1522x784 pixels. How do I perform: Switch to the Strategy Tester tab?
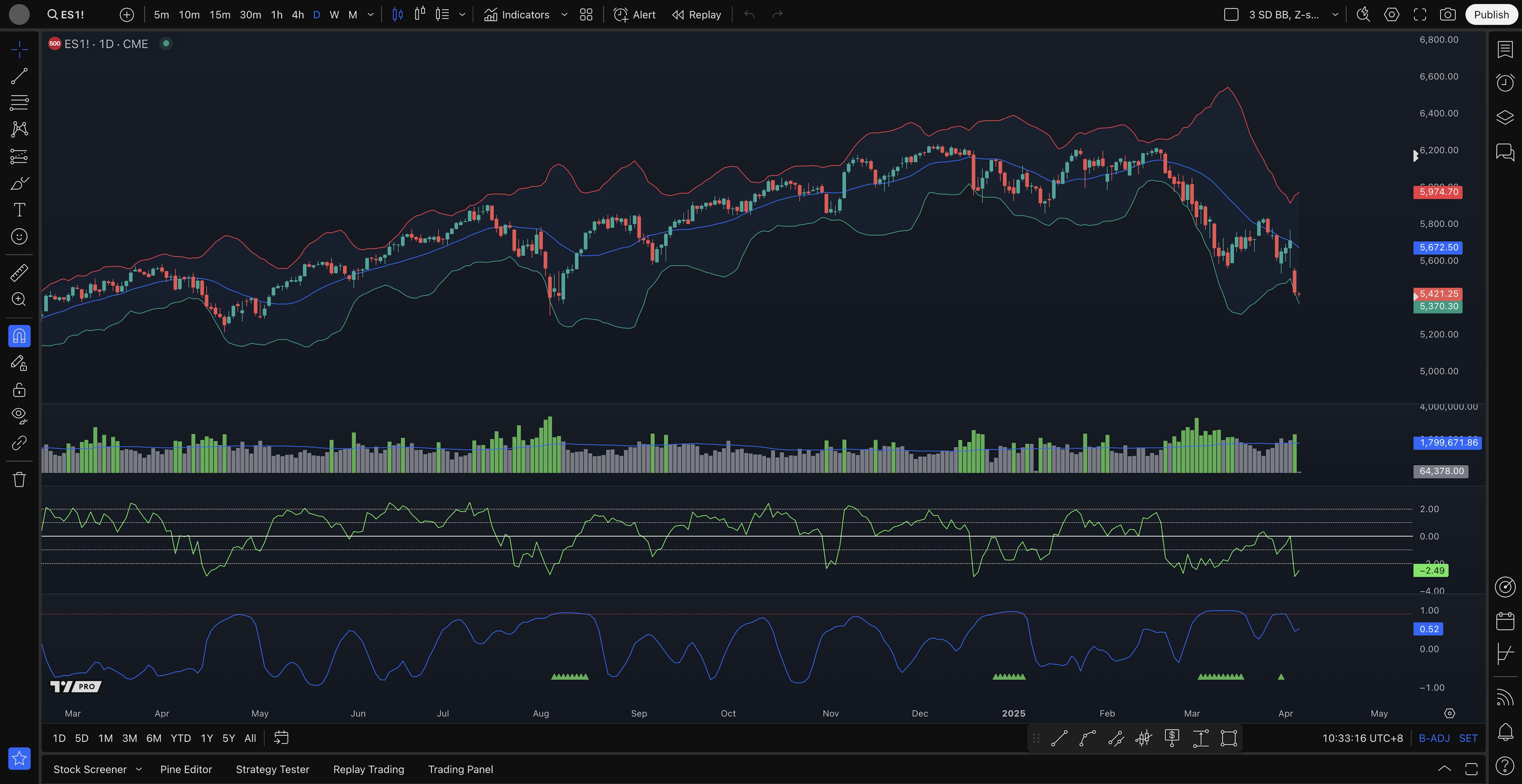coord(272,769)
